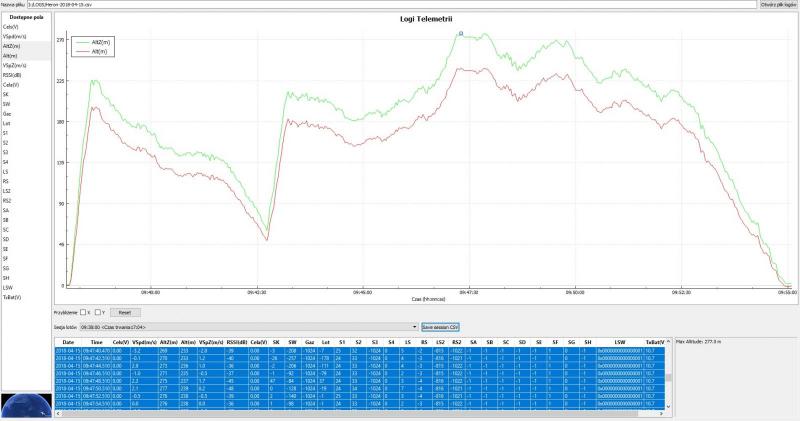The width and height of the screenshot is (800, 421).
Task: Click the Otwórz plik logów button
Action: [776, 4]
